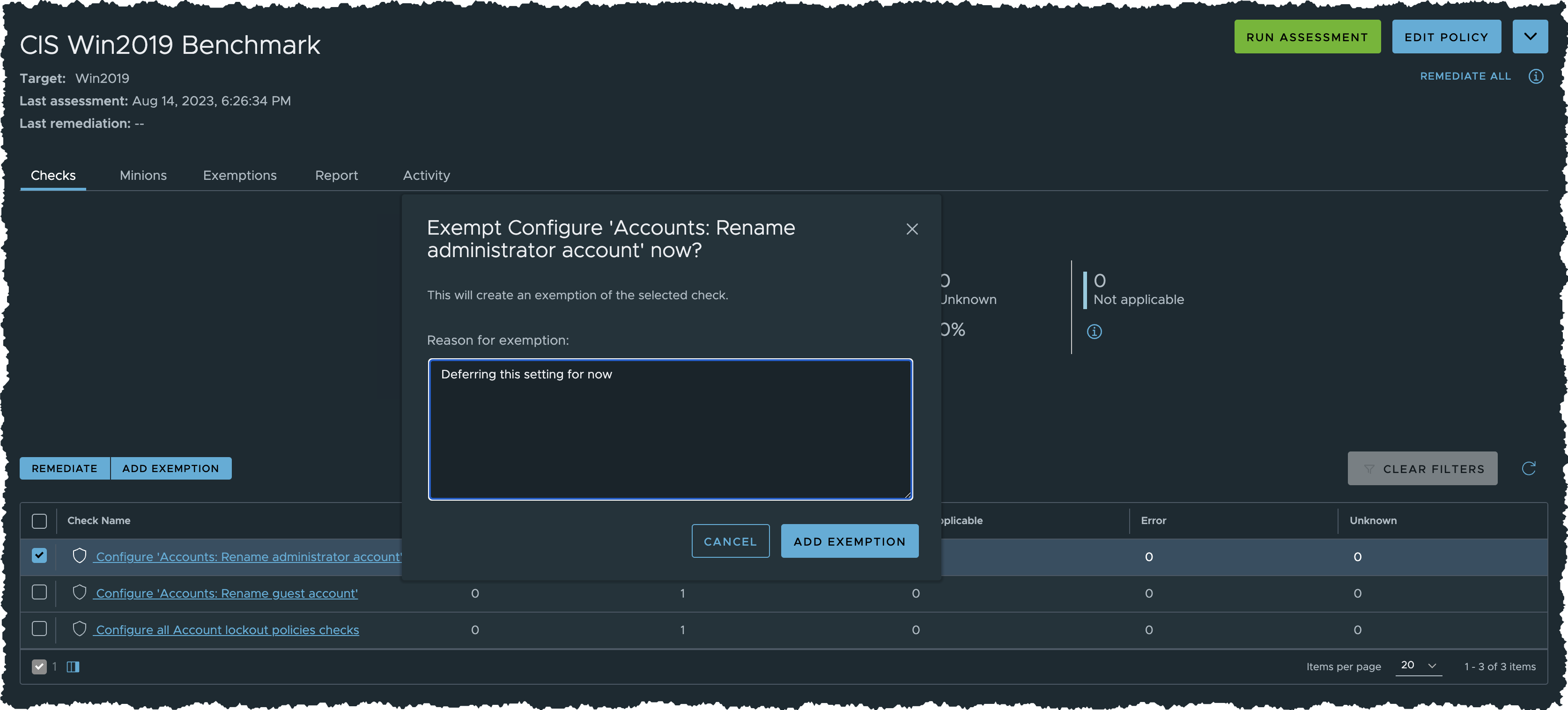The height and width of the screenshot is (710, 1568).
Task: Click the Edit Policy button
Action: (1446, 37)
